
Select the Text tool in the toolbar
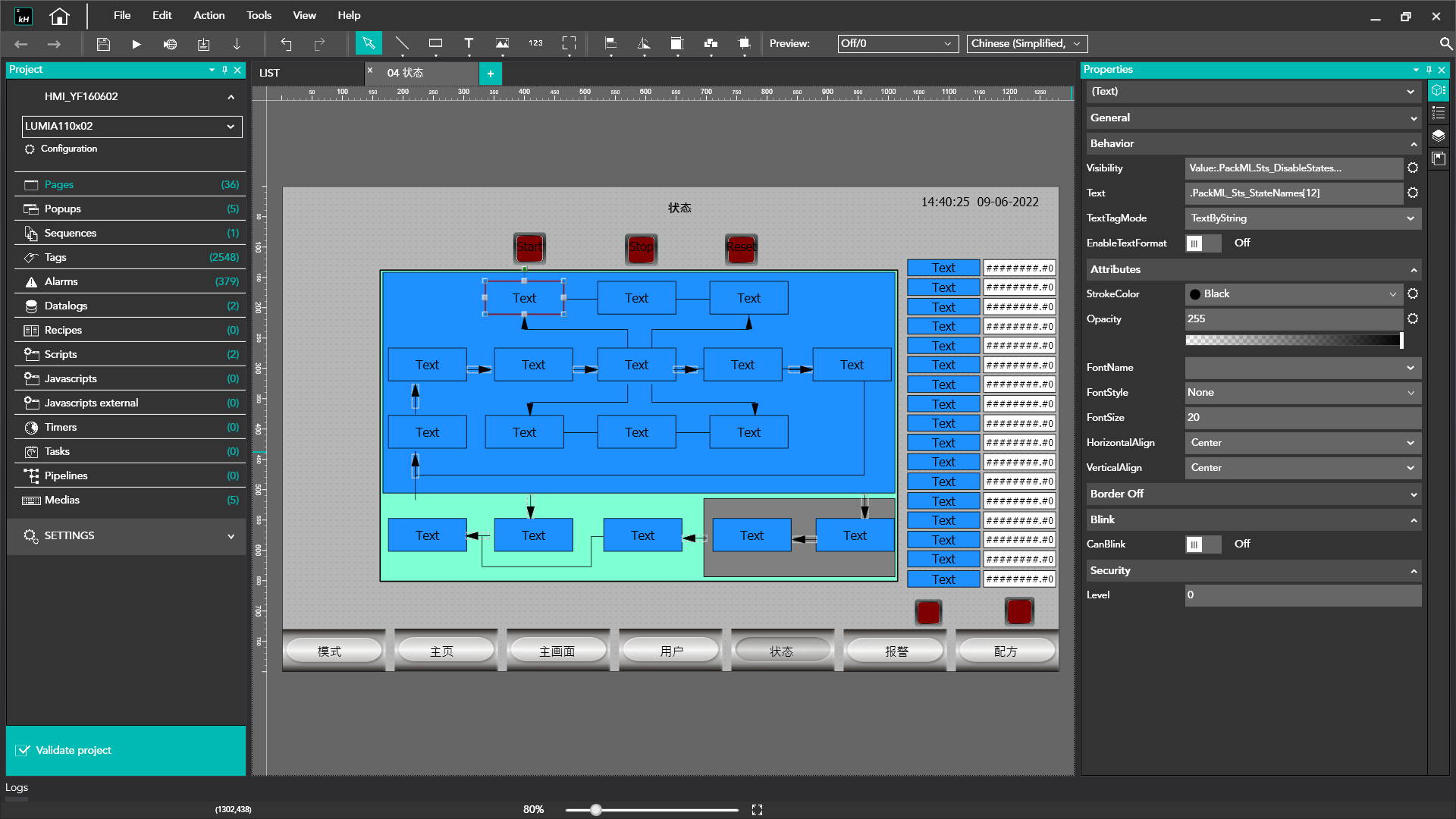tap(469, 44)
